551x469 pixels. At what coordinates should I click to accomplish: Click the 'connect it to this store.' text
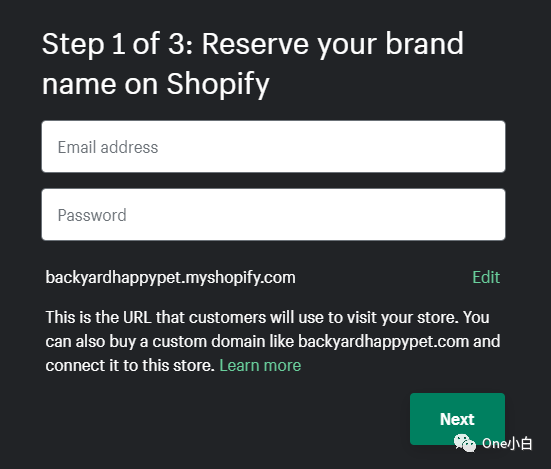(130, 365)
